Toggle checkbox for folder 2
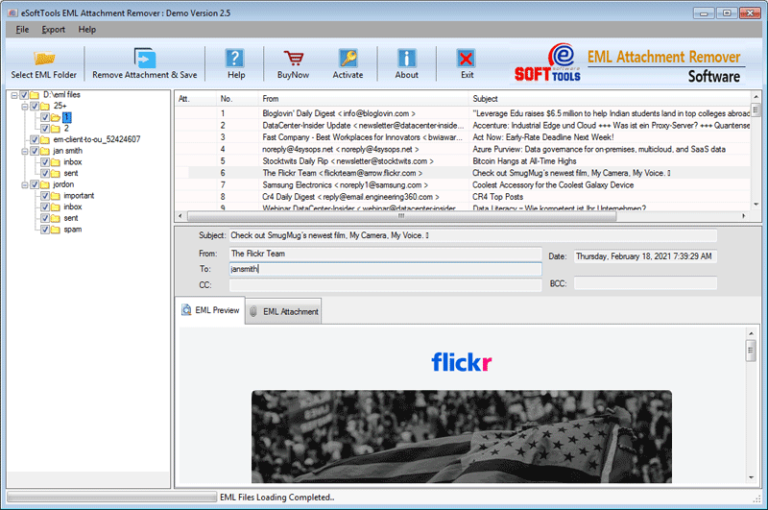Viewport: 768px width, 510px height. pos(45,128)
